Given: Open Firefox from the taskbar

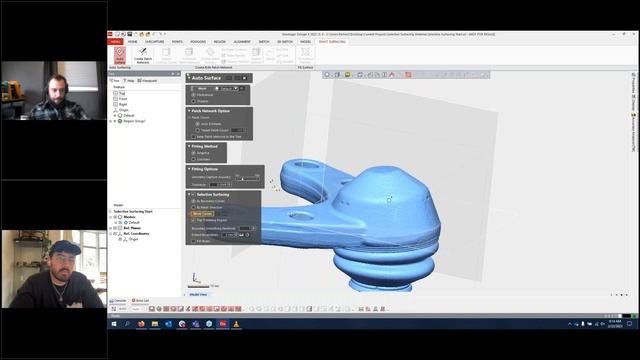Looking at the screenshot, I should point(141,324).
